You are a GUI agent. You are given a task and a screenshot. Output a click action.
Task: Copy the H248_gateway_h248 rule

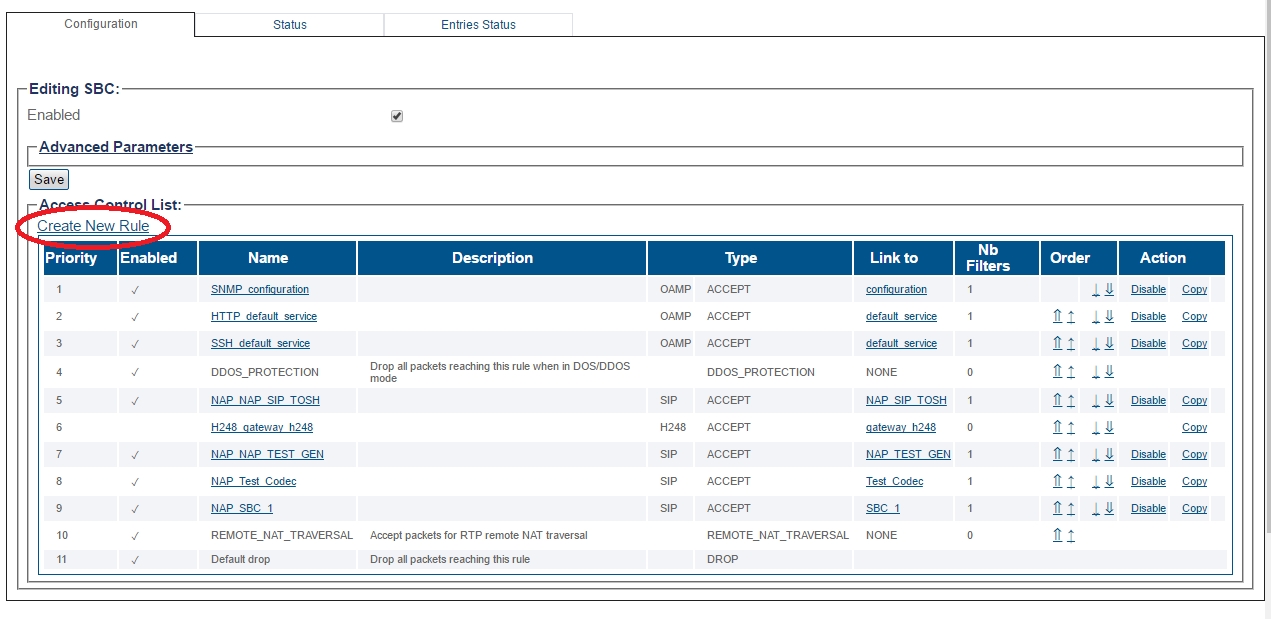(1194, 428)
